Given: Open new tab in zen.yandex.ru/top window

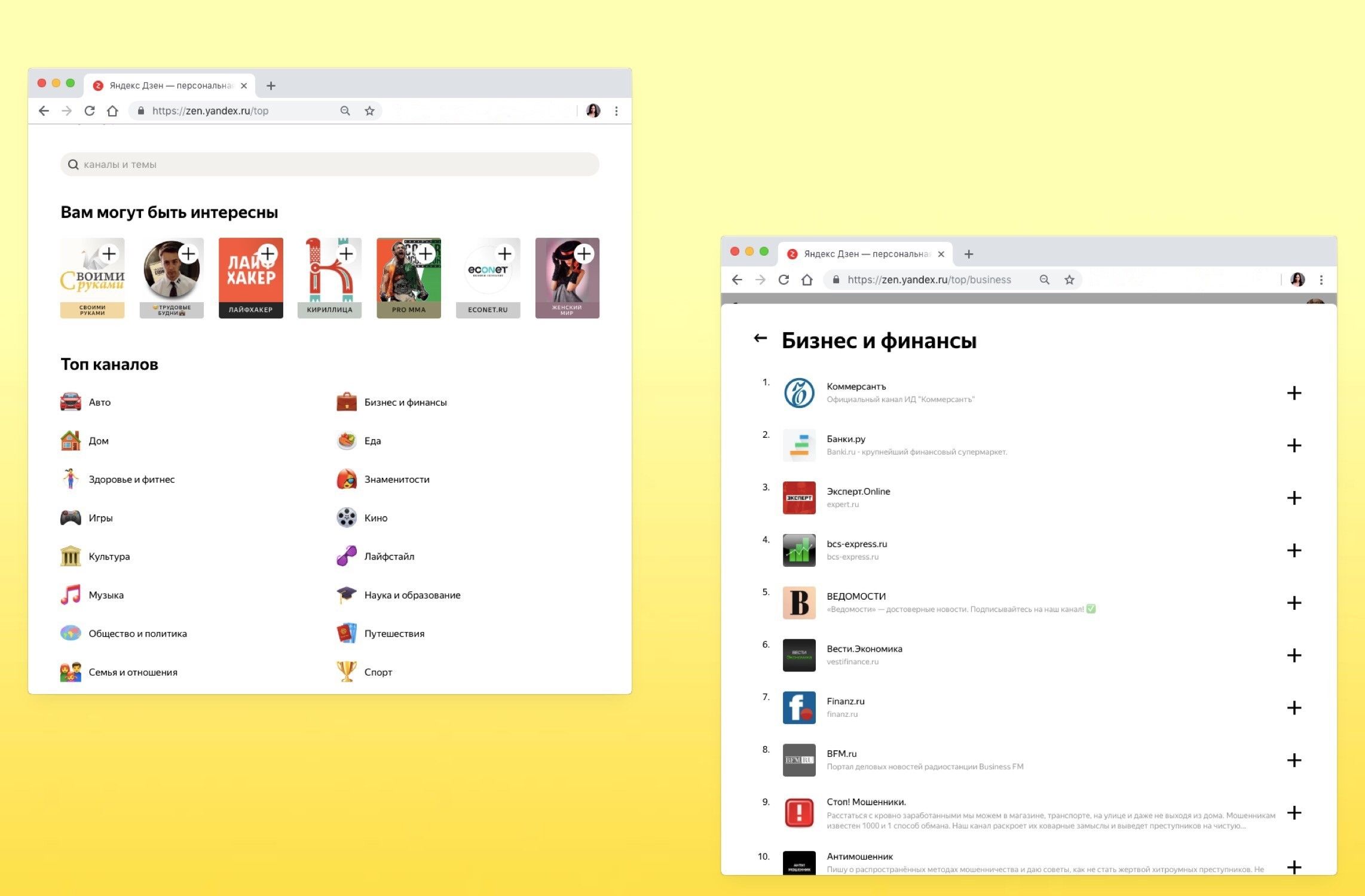Looking at the screenshot, I should pyautogui.click(x=271, y=86).
